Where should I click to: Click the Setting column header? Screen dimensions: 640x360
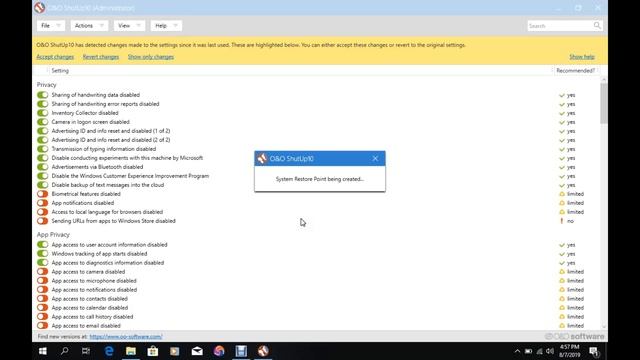coord(60,71)
